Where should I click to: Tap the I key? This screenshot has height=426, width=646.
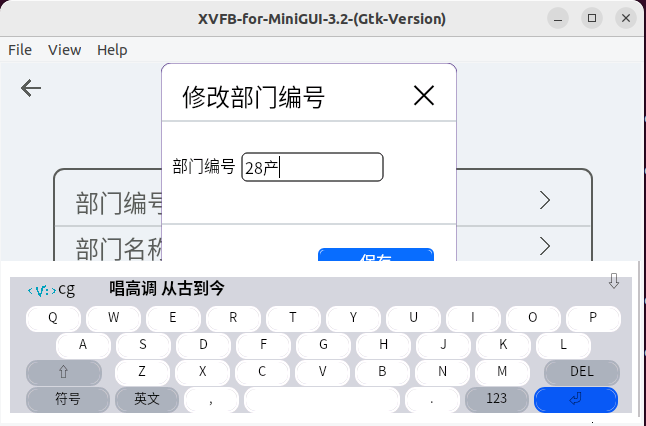point(473,318)
